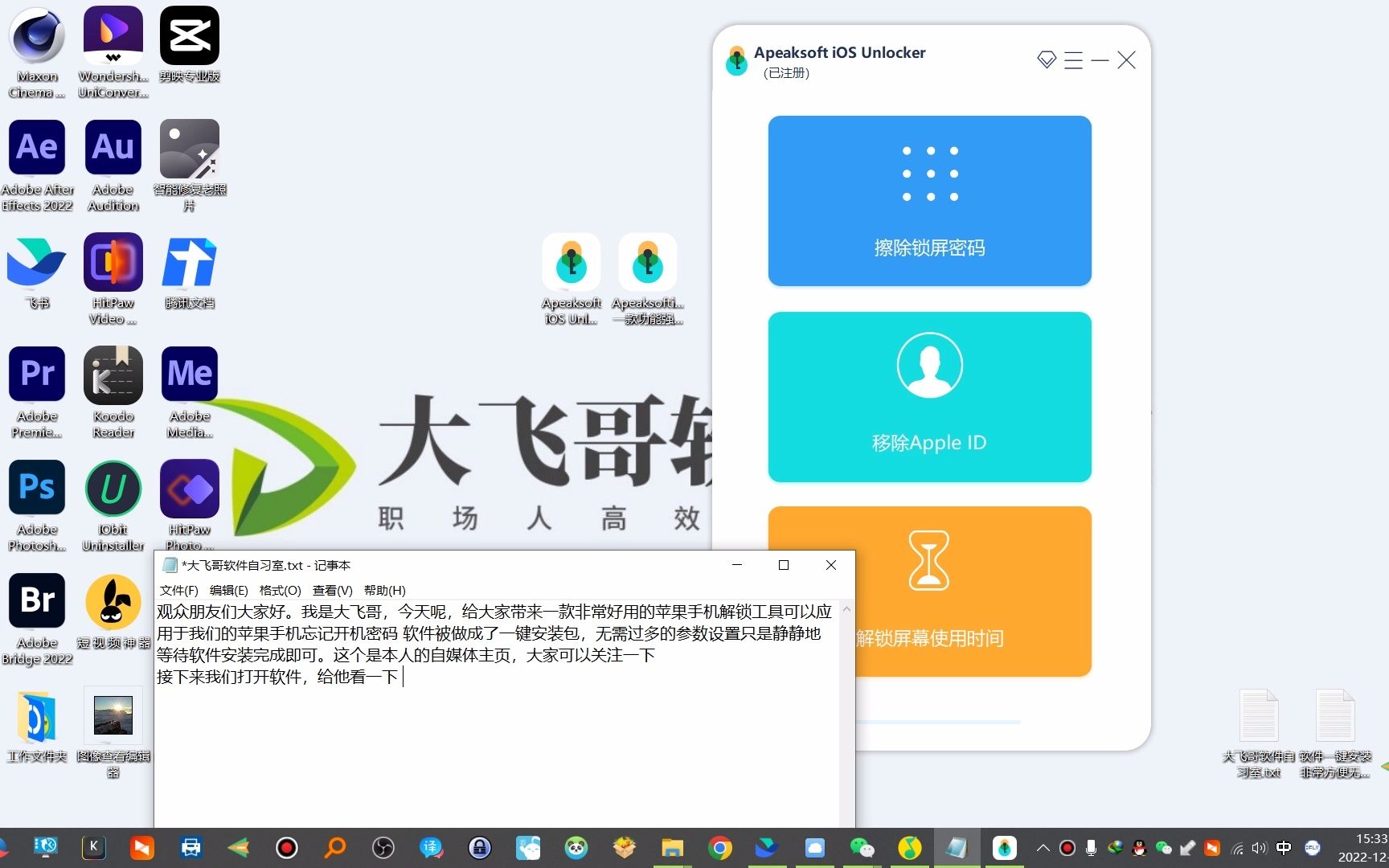Select the 移除Apple ID option

coord(929,397)
